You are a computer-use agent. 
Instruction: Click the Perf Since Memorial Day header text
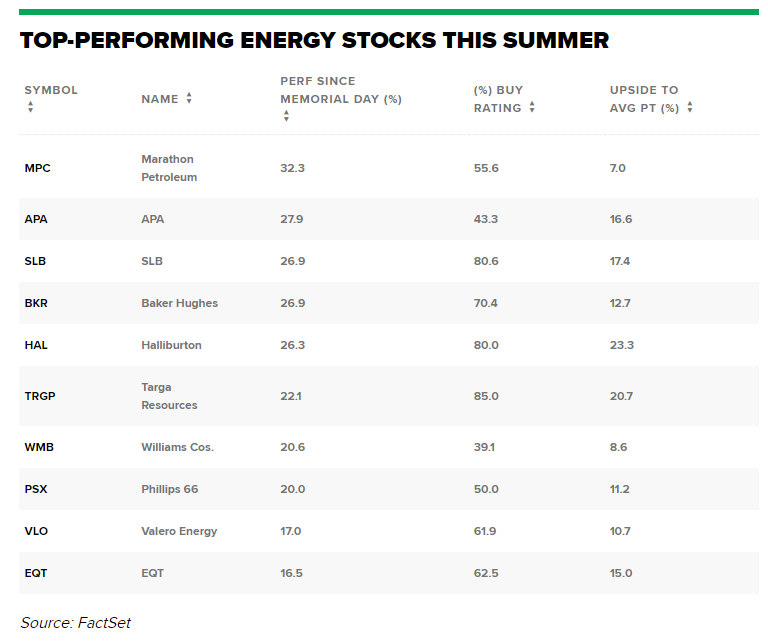coord(340,90)
